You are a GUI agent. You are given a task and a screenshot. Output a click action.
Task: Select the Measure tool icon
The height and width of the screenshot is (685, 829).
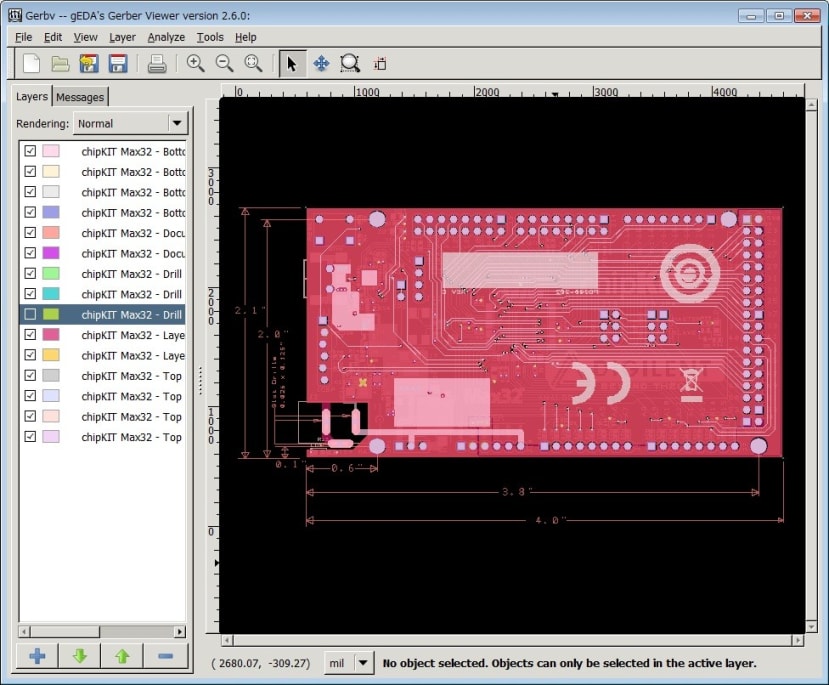click(380, 64)
